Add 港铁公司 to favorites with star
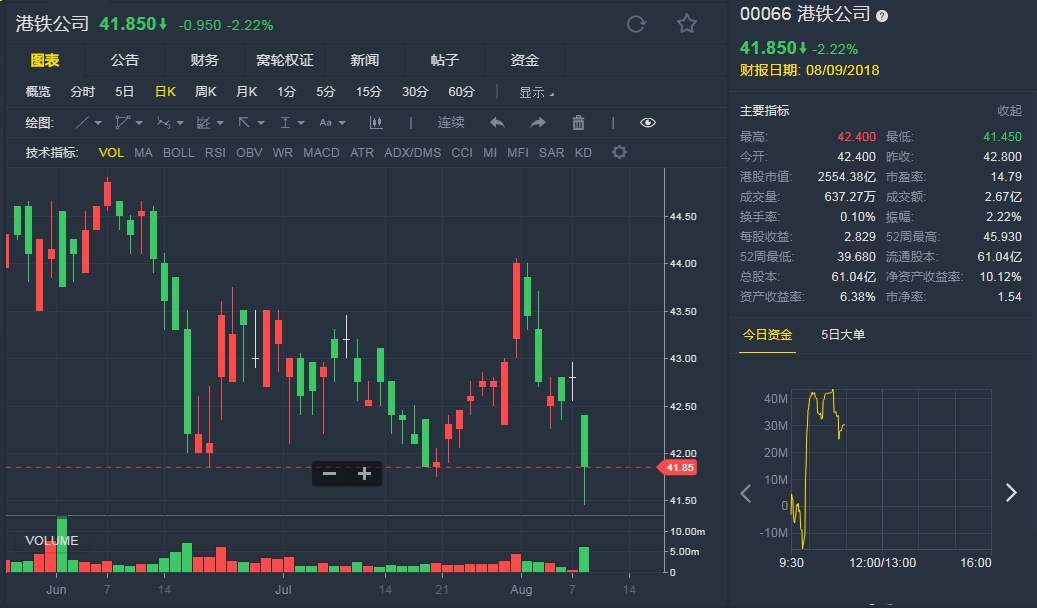The height and width of the screenshot is (608, 1037). click(687, 24)
